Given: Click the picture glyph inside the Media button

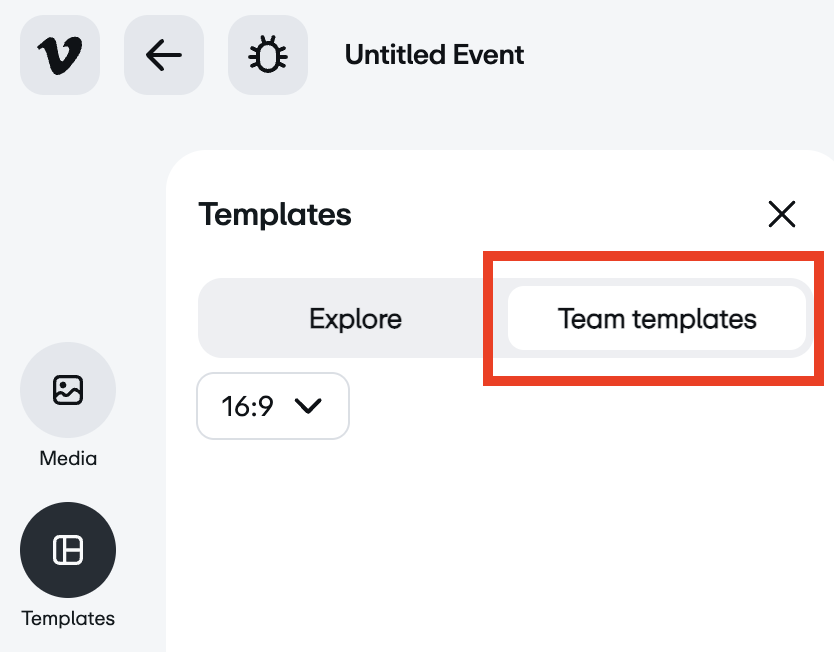Looking at the screenshot, I should 68,390.
